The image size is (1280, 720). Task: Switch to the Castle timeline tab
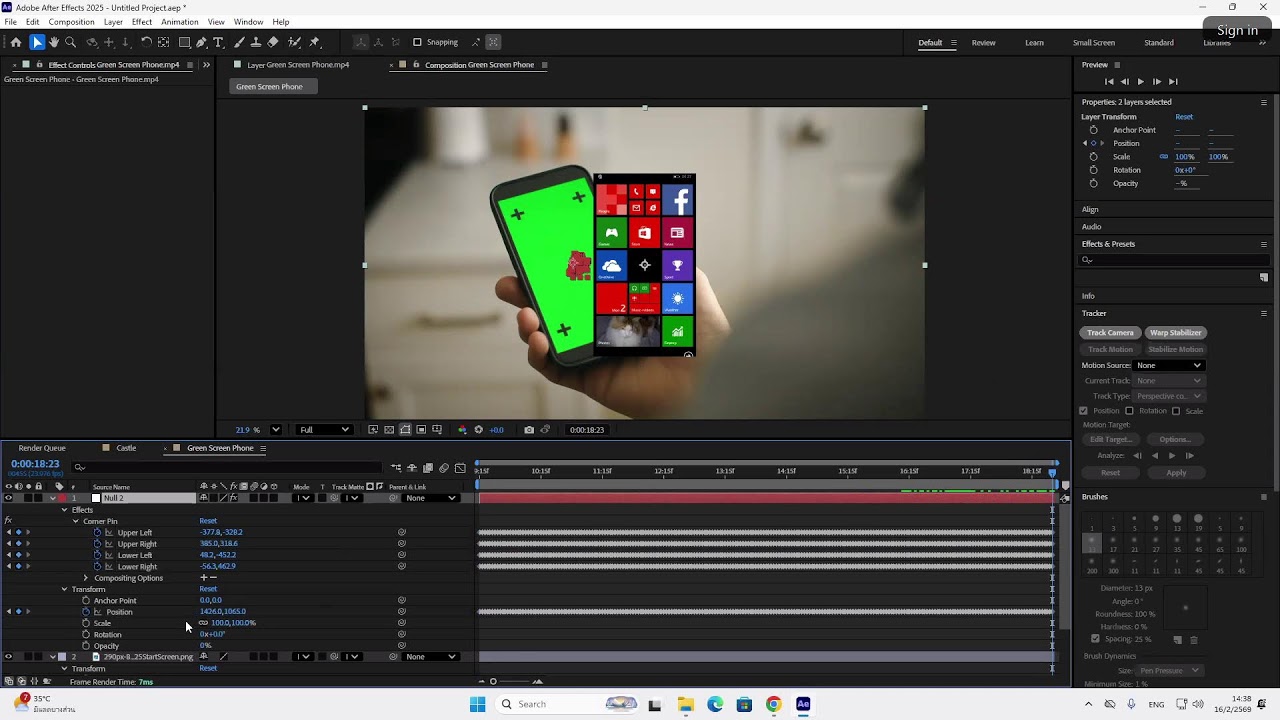tap(126, 448)
